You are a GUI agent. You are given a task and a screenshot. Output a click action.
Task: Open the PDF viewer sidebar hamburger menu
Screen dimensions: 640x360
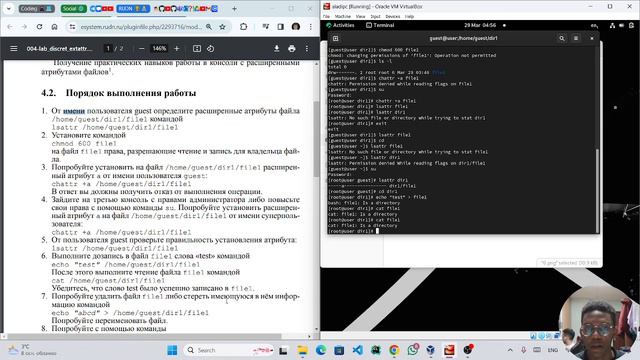pyautogui.click(x=13, y=49)
